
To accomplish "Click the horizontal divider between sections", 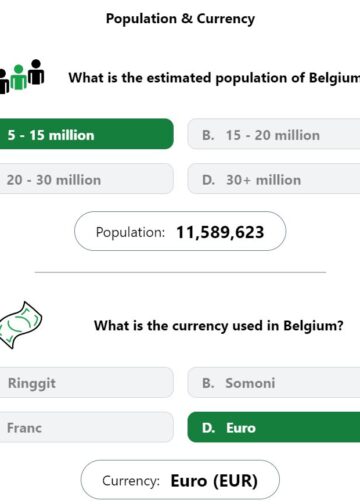I will pos(180,272).
